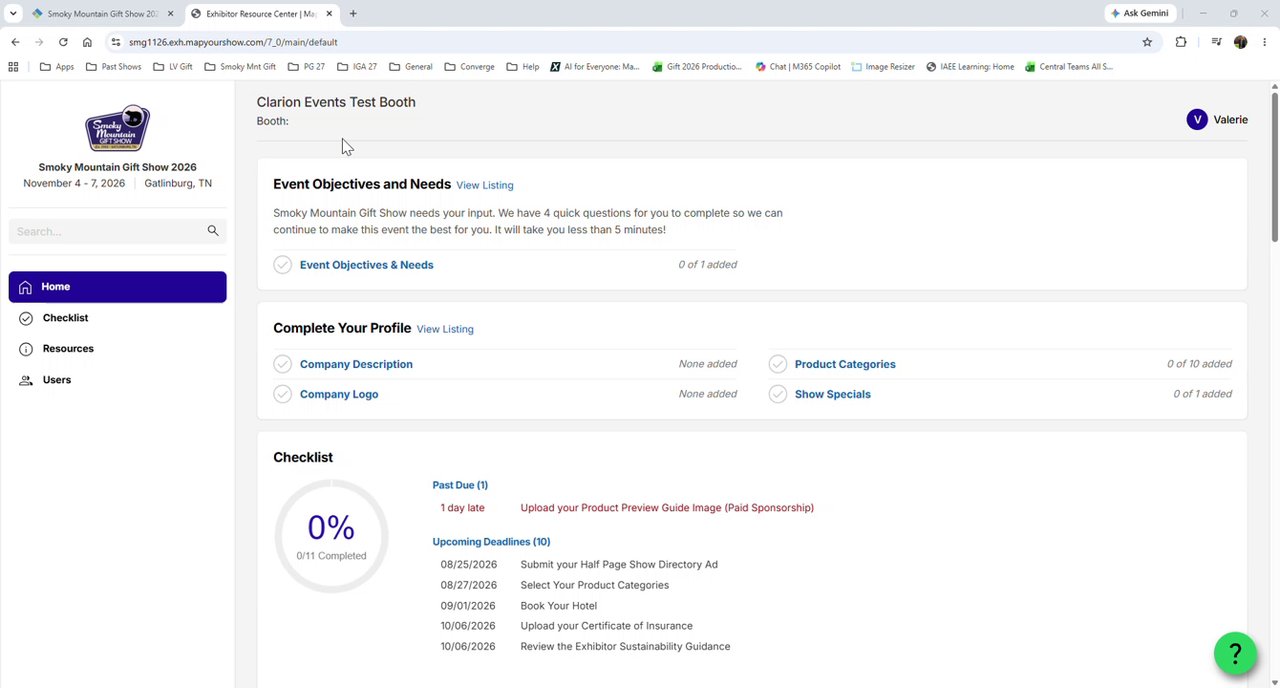1280x688 pixels.
Task: Open the PG 27 bookmarks folder
Action: [x=306, y=67]
